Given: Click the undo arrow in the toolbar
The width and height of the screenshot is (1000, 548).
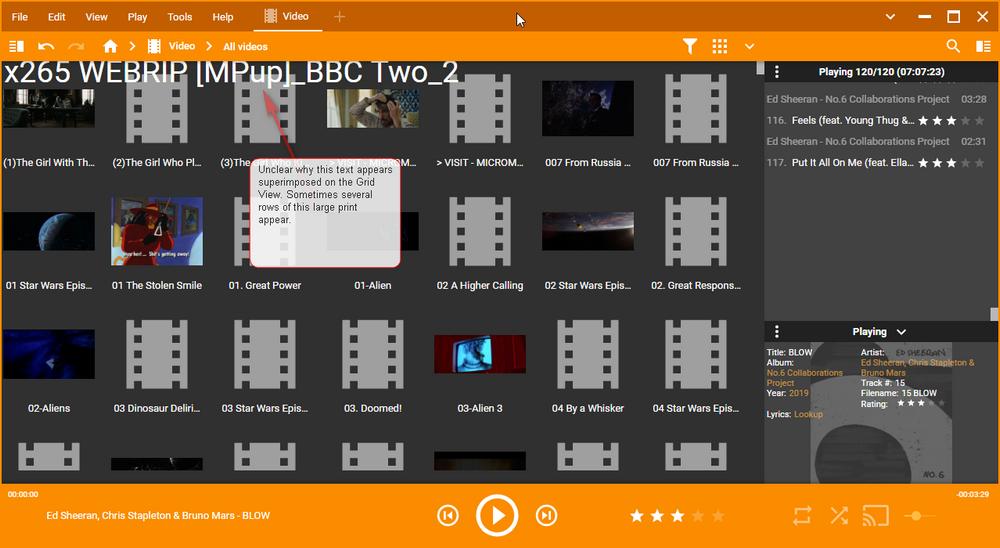Looking at the screenshot, I should click(x=46, y=46).
